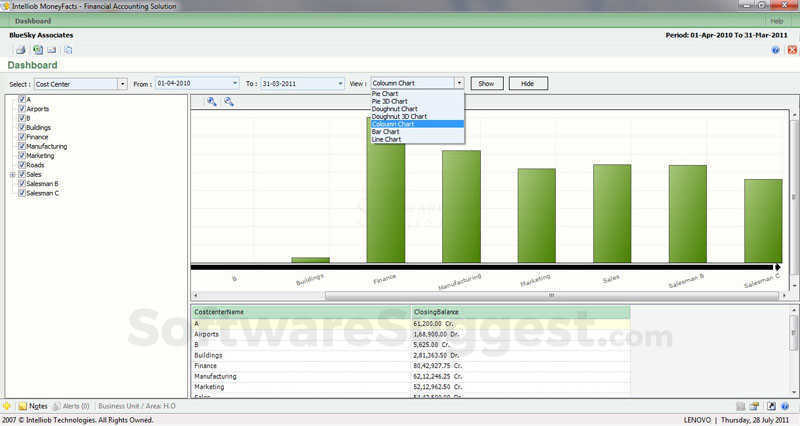Viewport: 800px width, 426px height.
Task: Click the Business Unit / Area: H.O label
Action: coord(137,407)
